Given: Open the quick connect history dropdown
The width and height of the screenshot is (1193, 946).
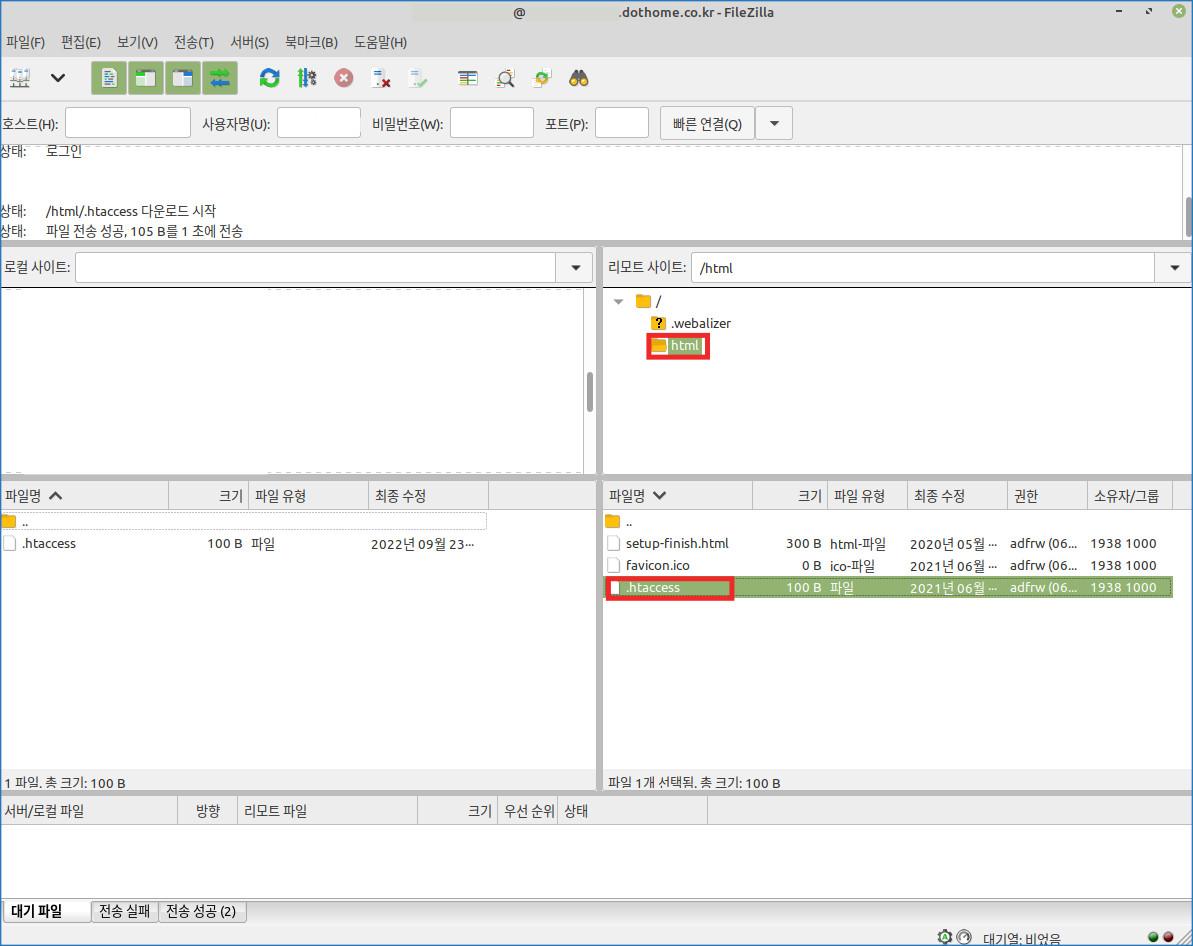Looking at the screenshot, I should (x=773, y=124).
